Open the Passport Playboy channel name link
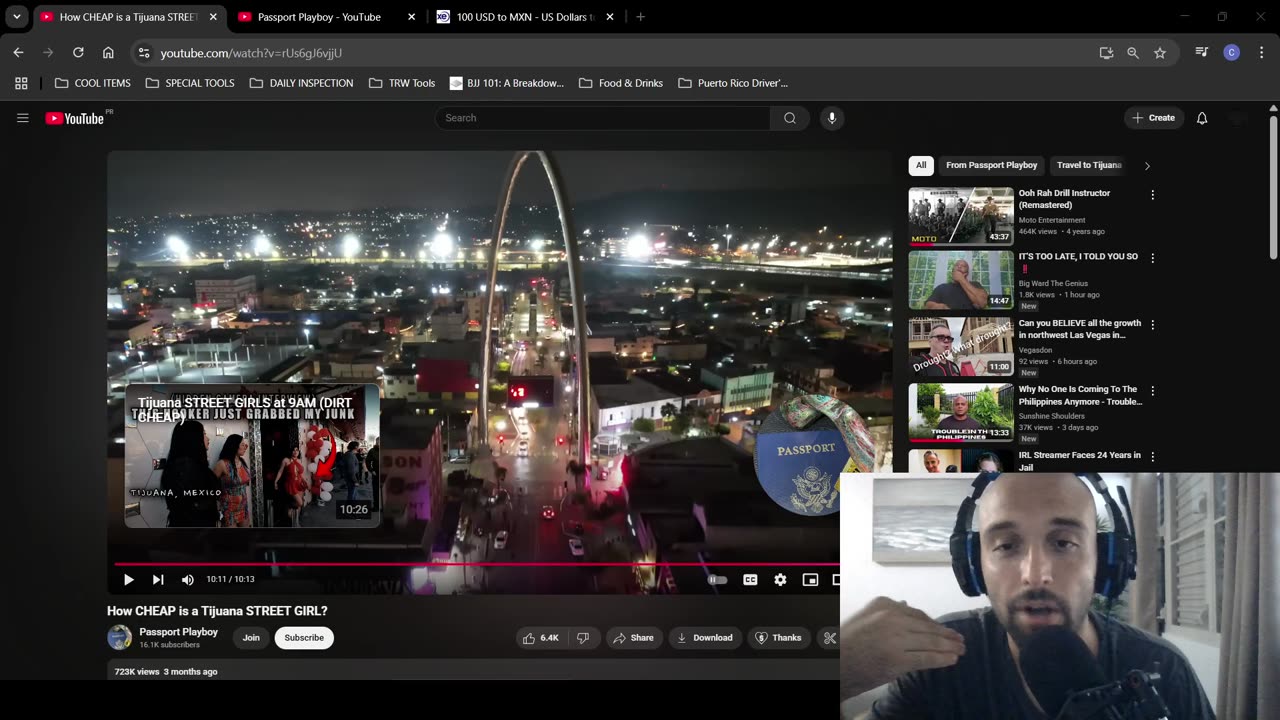This screenshot has height=720, width=1280. [178, 632]
